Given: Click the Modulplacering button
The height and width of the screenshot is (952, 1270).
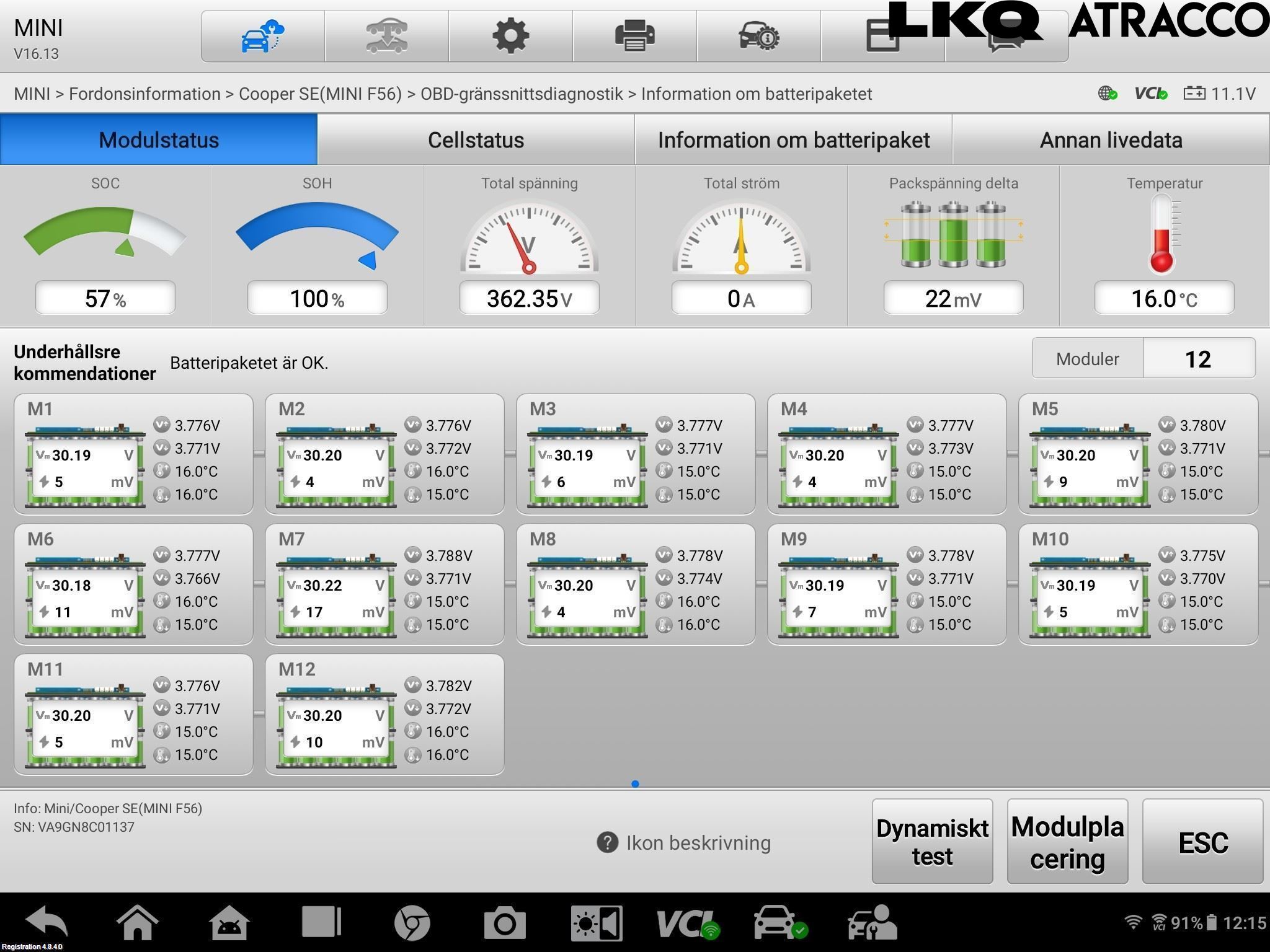Looking at the screenshot, I should click(1067, 842).
